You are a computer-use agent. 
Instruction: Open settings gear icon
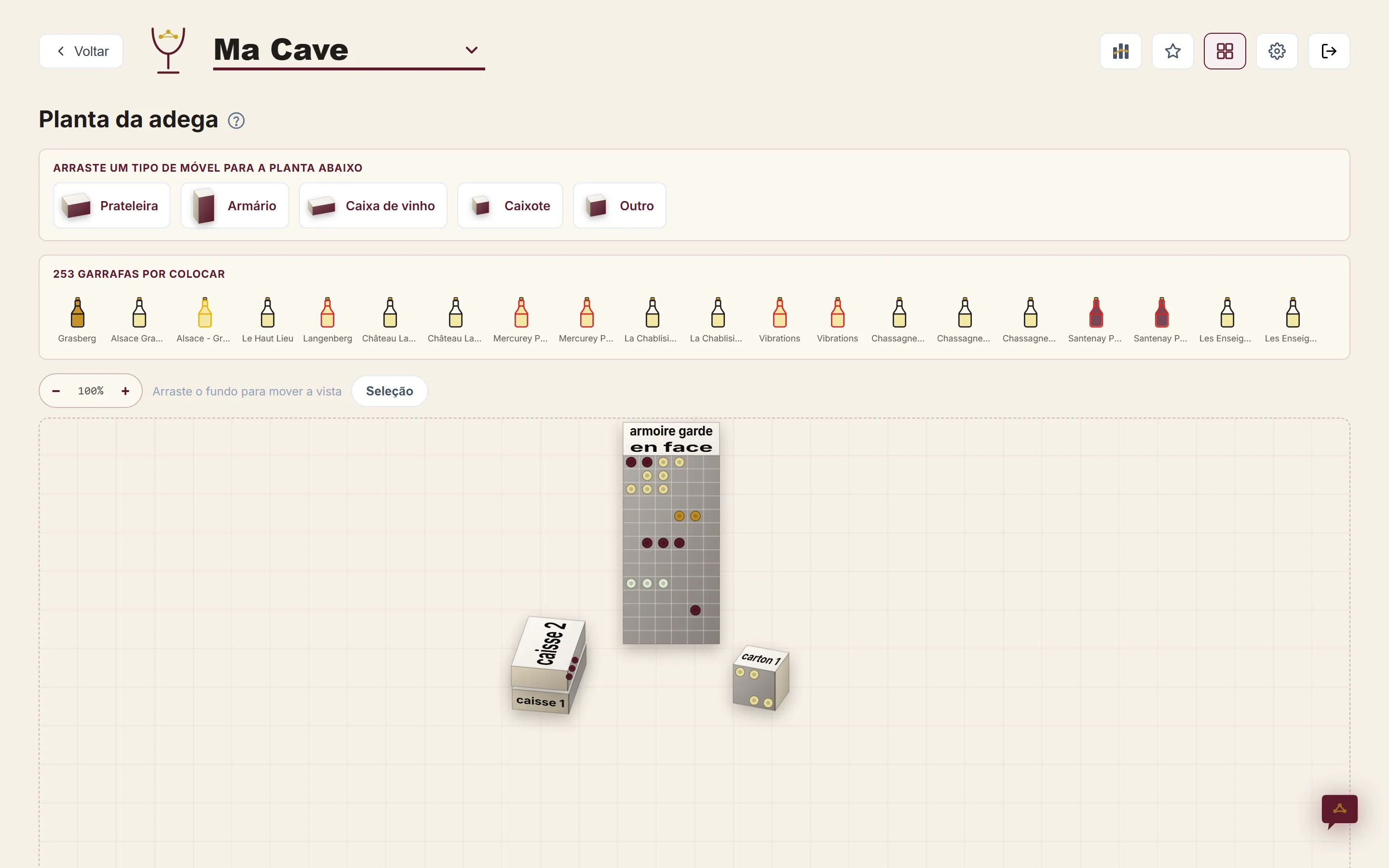coord(1277,51)
